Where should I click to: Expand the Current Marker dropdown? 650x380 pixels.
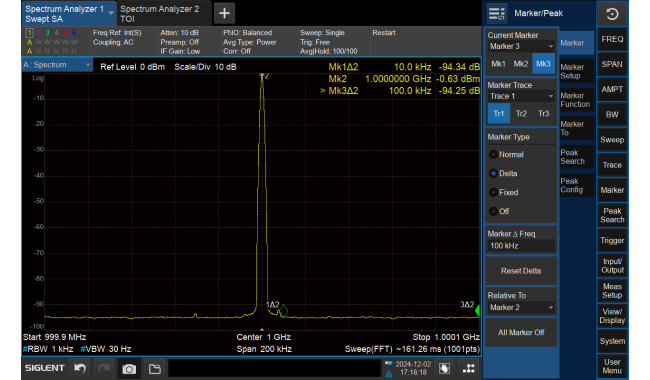pos(521,46)
